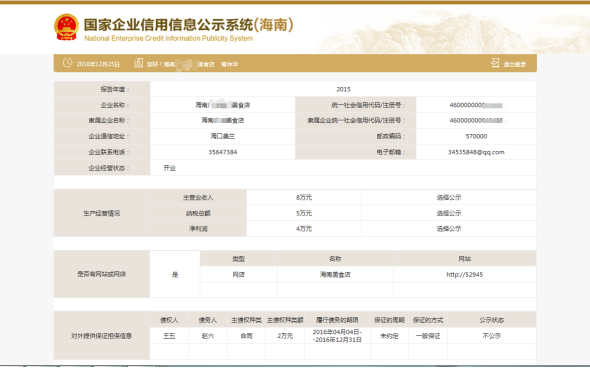Click the user profile icon in gold bar
The height and width of the screenshot is (368, 590).
[138, 63]
